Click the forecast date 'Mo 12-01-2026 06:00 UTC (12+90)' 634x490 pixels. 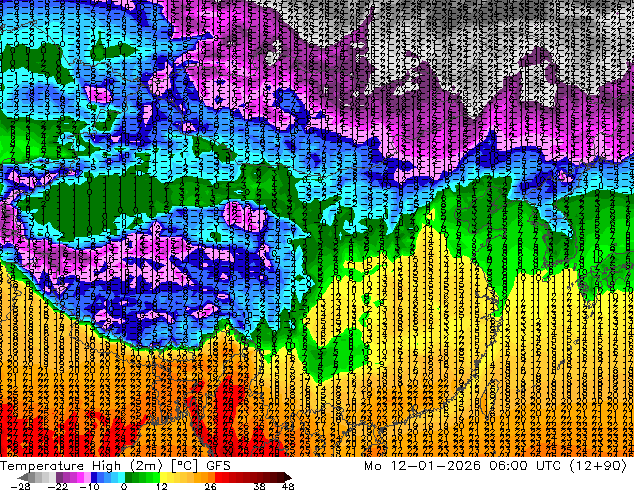click(495, 466)
